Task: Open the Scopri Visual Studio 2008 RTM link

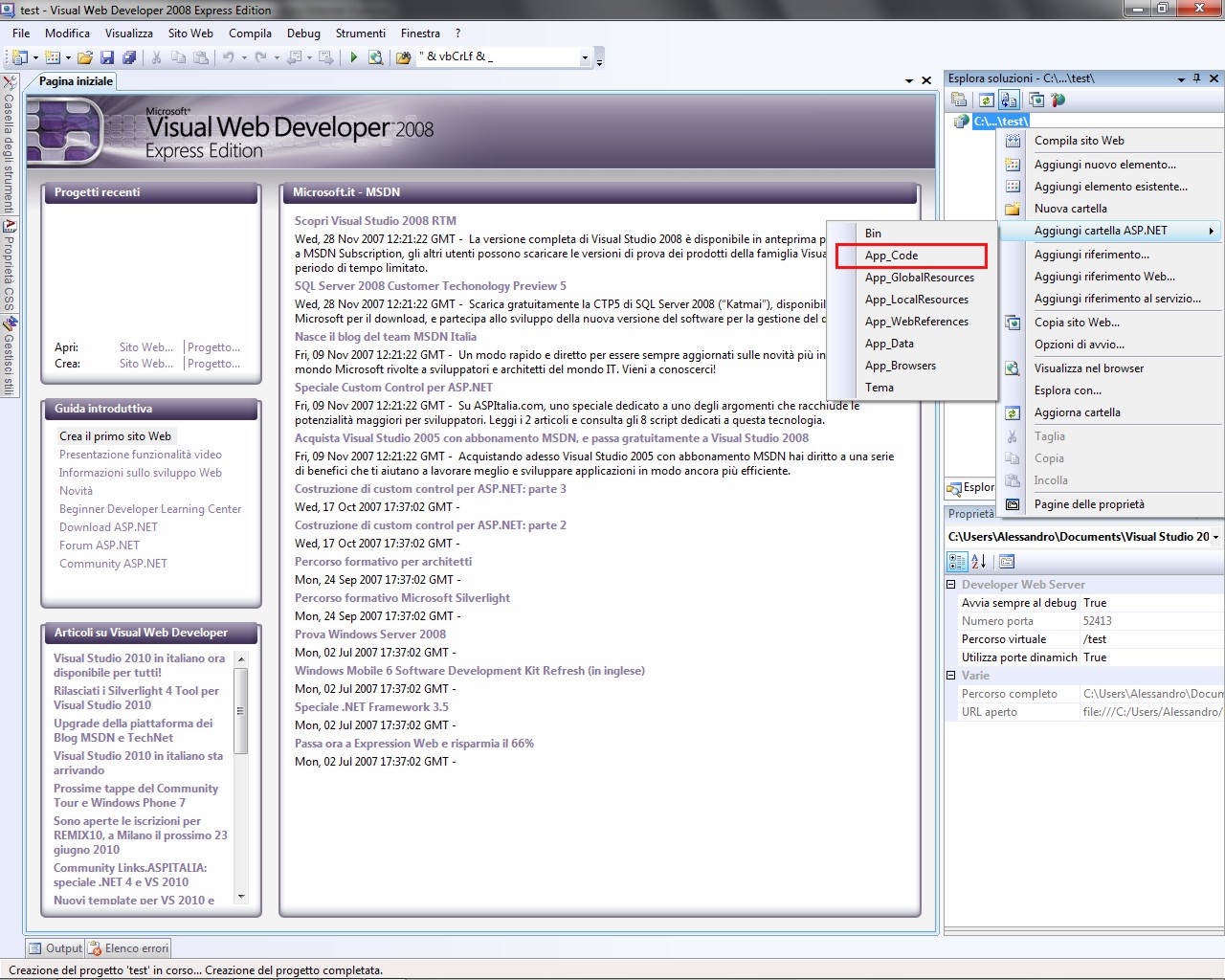Action: pos(375,221)
